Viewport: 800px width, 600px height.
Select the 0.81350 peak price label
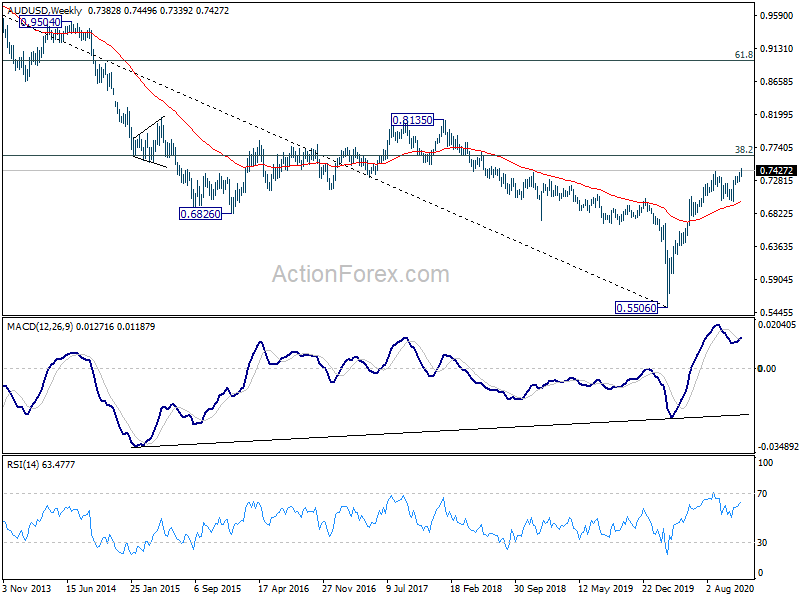[412, 120]
